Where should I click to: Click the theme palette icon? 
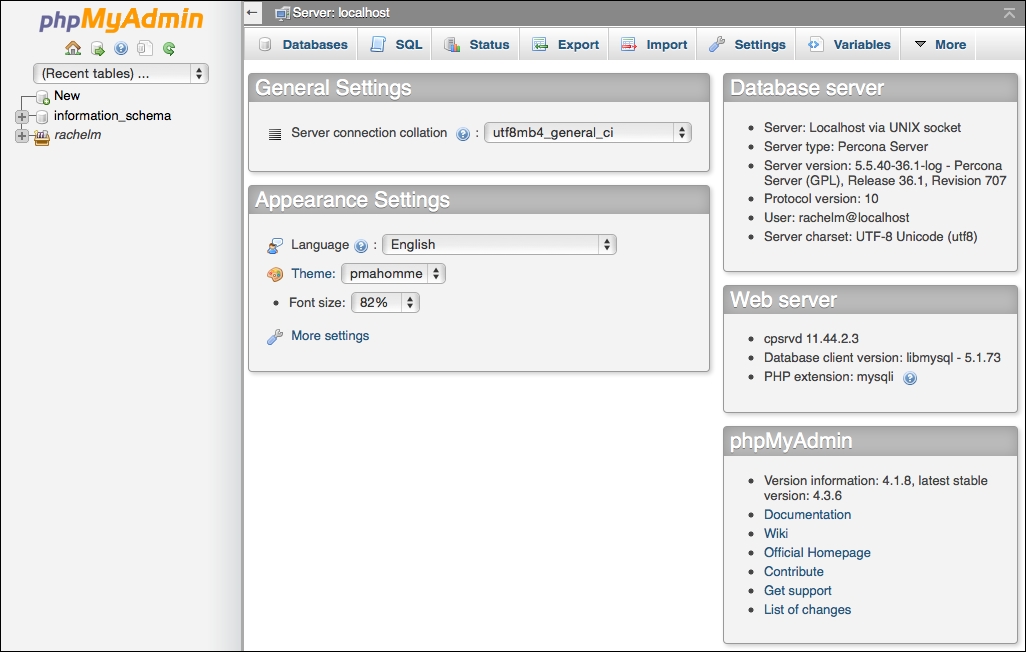point(275,274)
